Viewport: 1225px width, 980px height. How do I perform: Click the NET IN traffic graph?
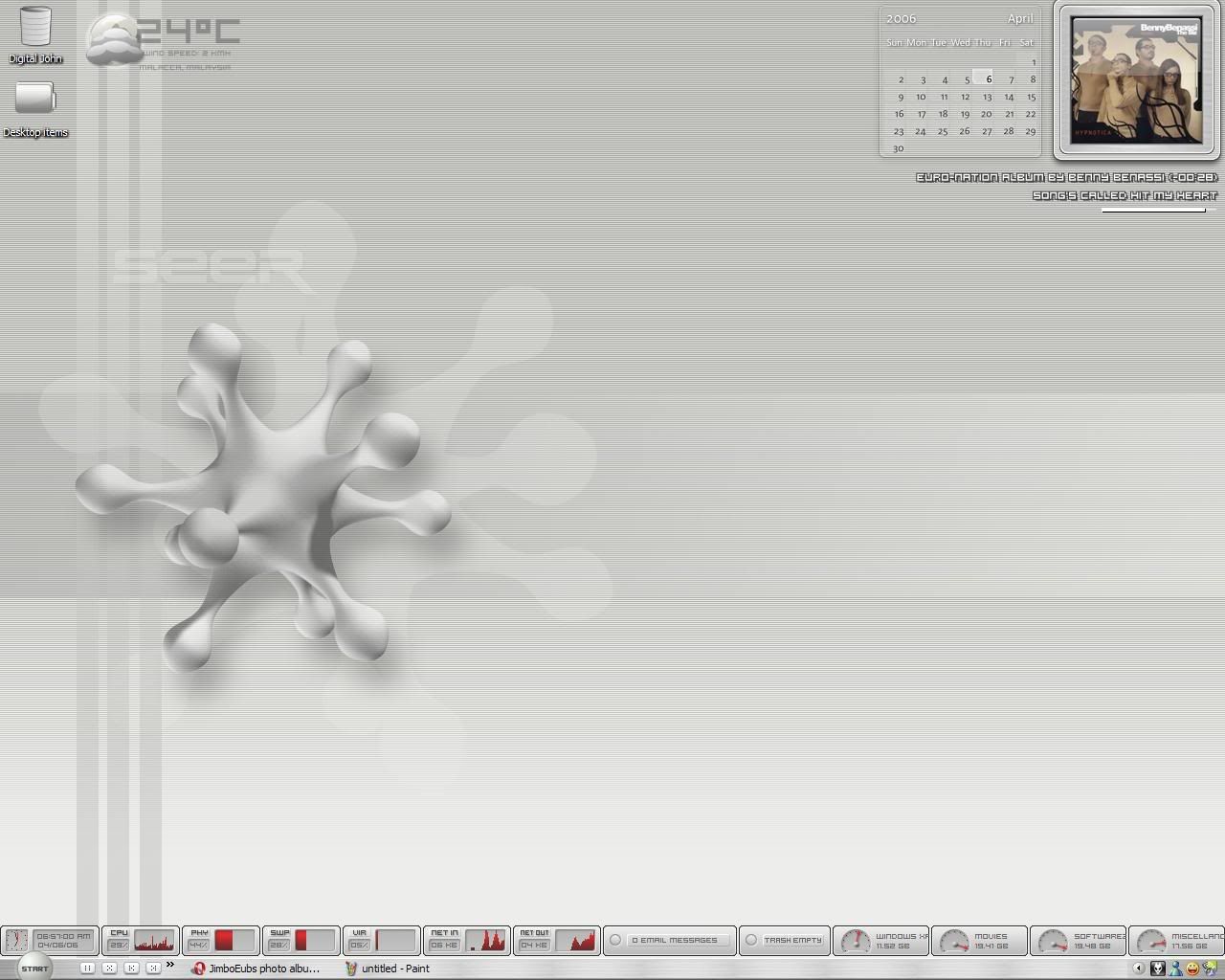[x=485, y=941]
